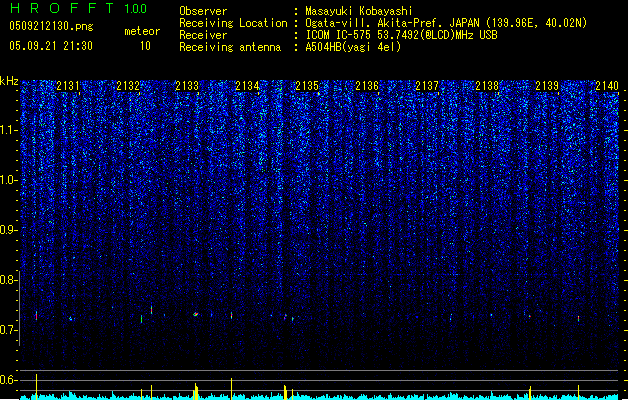Screen dimensions: 629x400
Task: Click the Ogata-vill. Akita-Pref. JAPAN location text
Action: (446, 23)
